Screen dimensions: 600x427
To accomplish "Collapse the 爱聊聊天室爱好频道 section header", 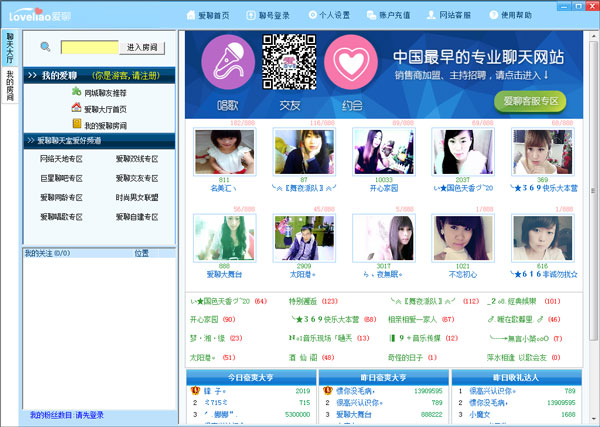I will click(x=99, y=140).
